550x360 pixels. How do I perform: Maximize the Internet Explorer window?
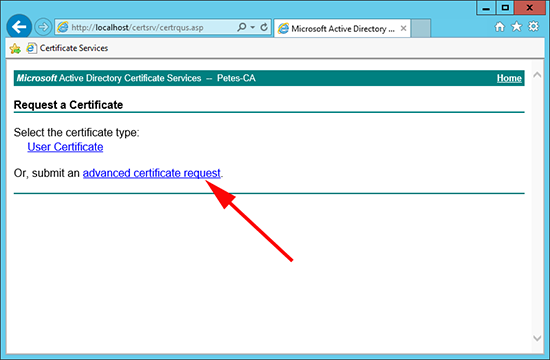[x=505, y=8]
